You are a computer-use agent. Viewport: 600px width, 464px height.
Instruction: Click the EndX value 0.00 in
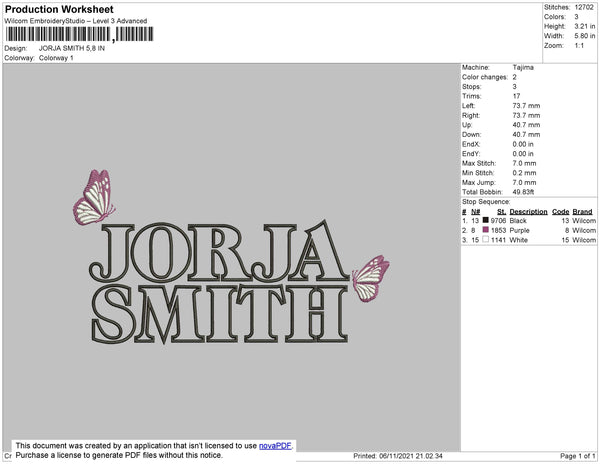(523, 144)
